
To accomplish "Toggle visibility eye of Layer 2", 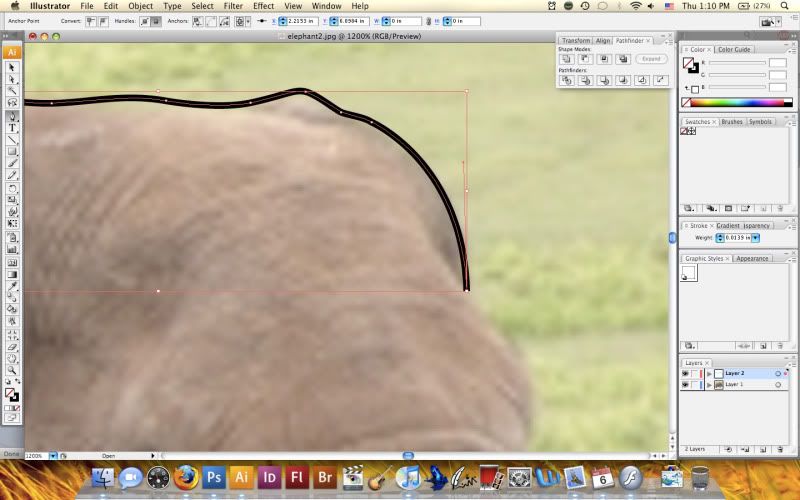I will pos(685,373).
